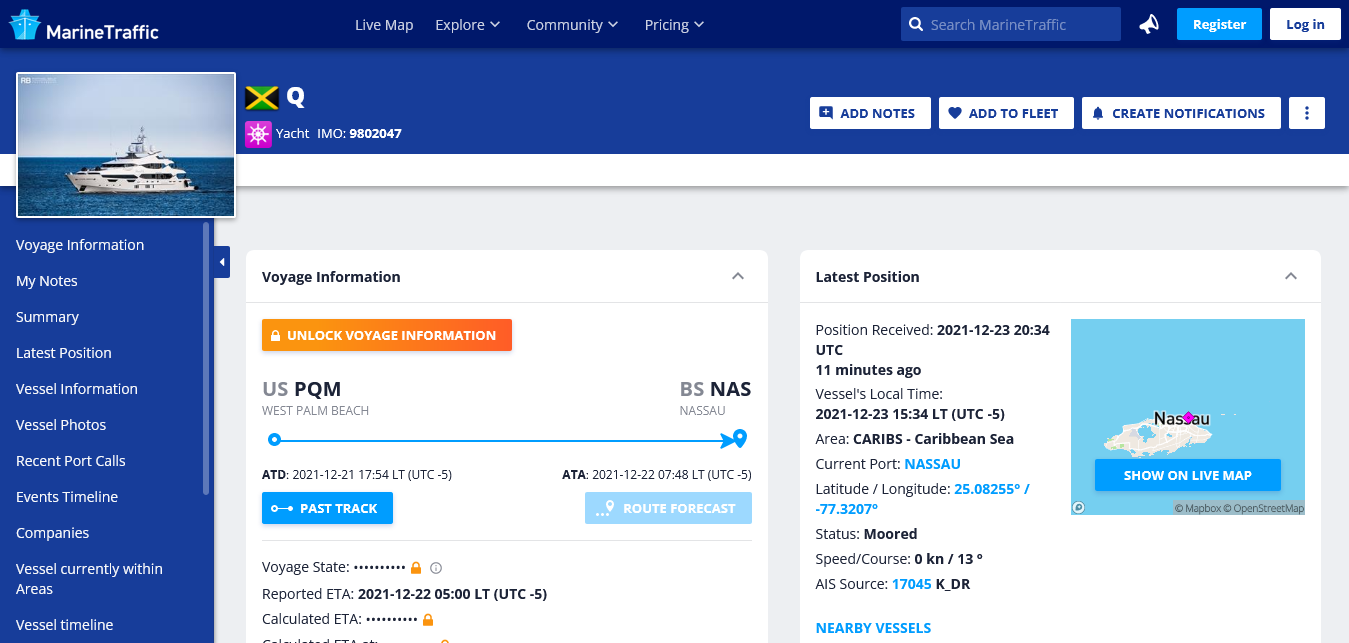Open the yacht photo thumbnail
This screenshot has width=1349, height=643.
pos(126,145)
